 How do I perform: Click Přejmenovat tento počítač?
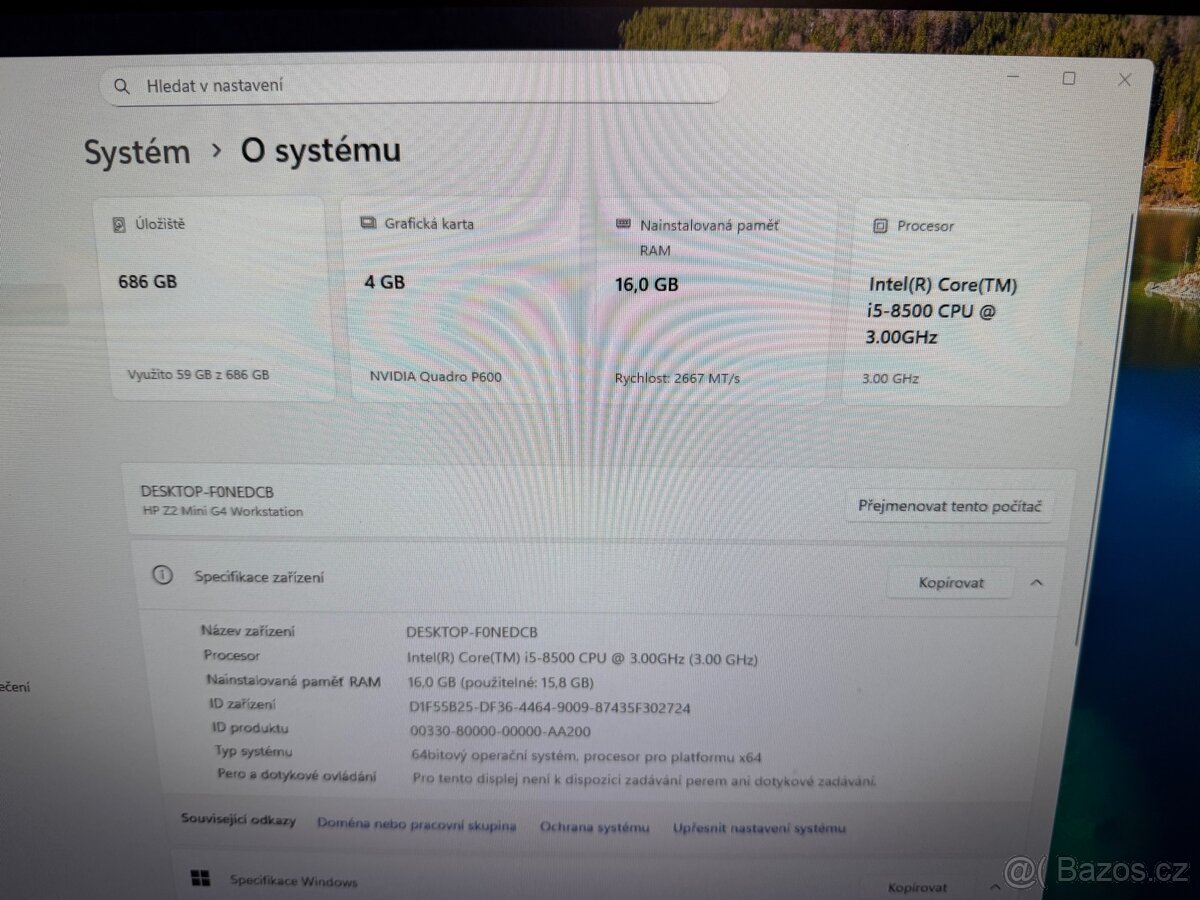949,506
